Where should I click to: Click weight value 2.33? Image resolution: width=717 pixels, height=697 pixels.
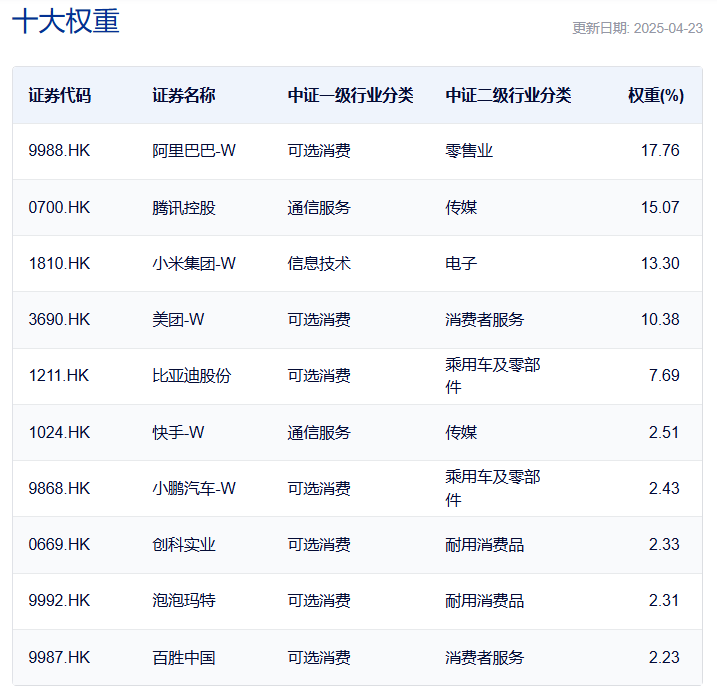click(x=664, y=544)
